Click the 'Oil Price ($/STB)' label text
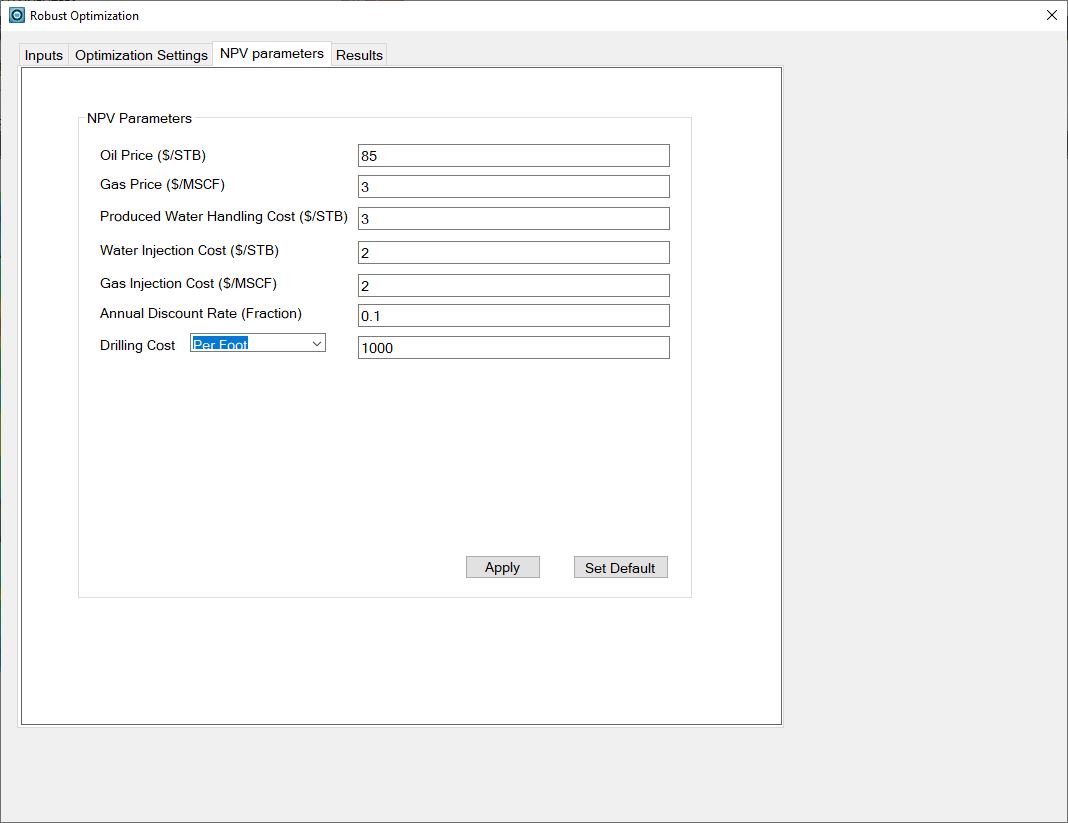 153,155
